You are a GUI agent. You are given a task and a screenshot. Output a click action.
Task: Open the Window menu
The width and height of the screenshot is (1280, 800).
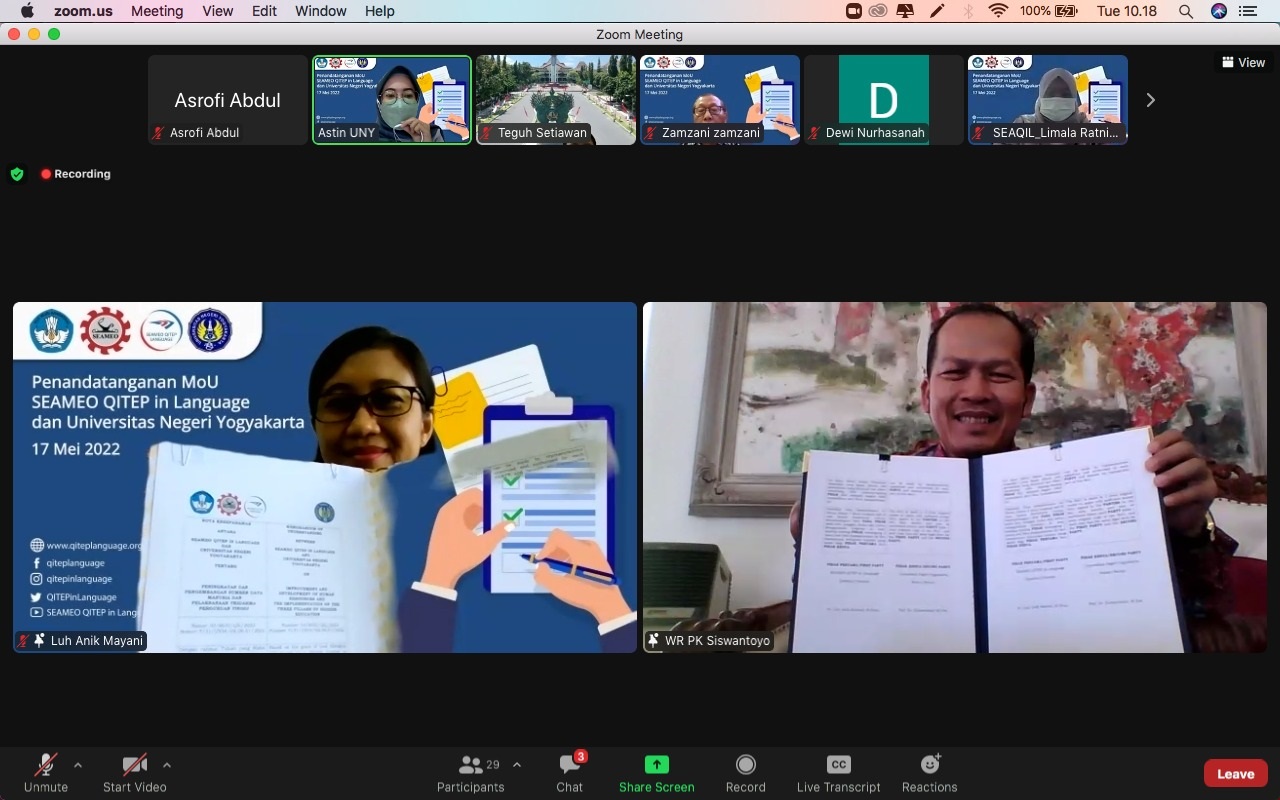(x=321, y=11)
